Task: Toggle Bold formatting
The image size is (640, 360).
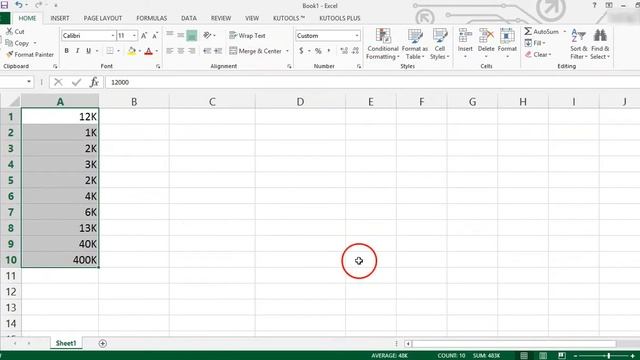Action: click(x=67, y=51)
